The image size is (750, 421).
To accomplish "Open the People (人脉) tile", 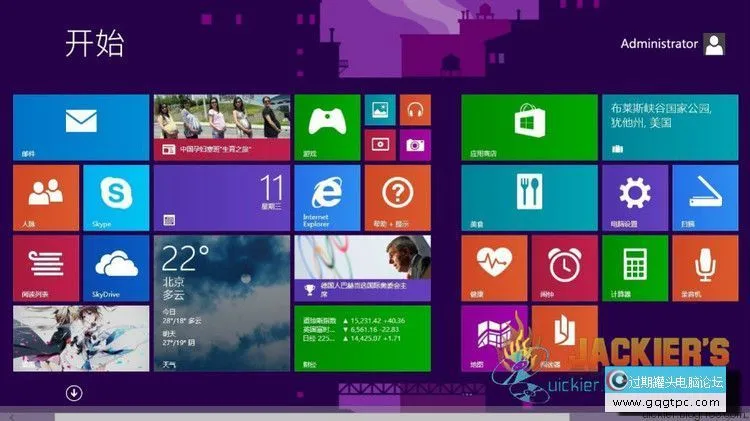I will tap(45, 197).
